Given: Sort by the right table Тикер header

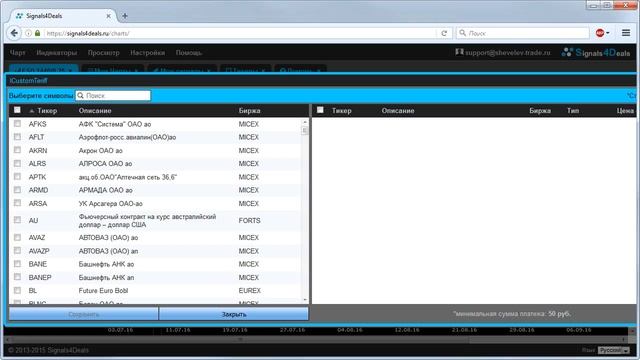Looking at the screenshot, I should (x=342, y=111).
